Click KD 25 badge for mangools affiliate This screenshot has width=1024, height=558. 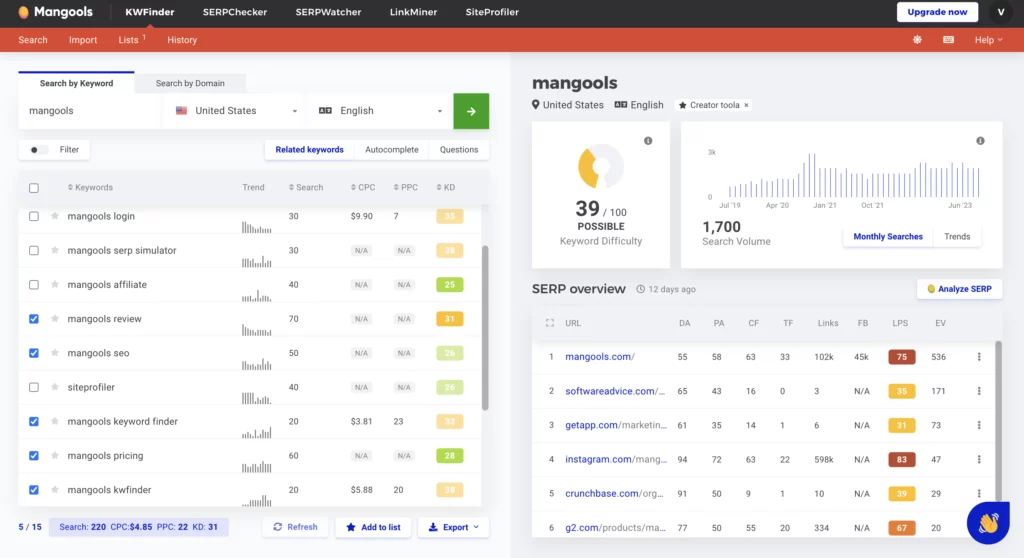click(449, 285)
